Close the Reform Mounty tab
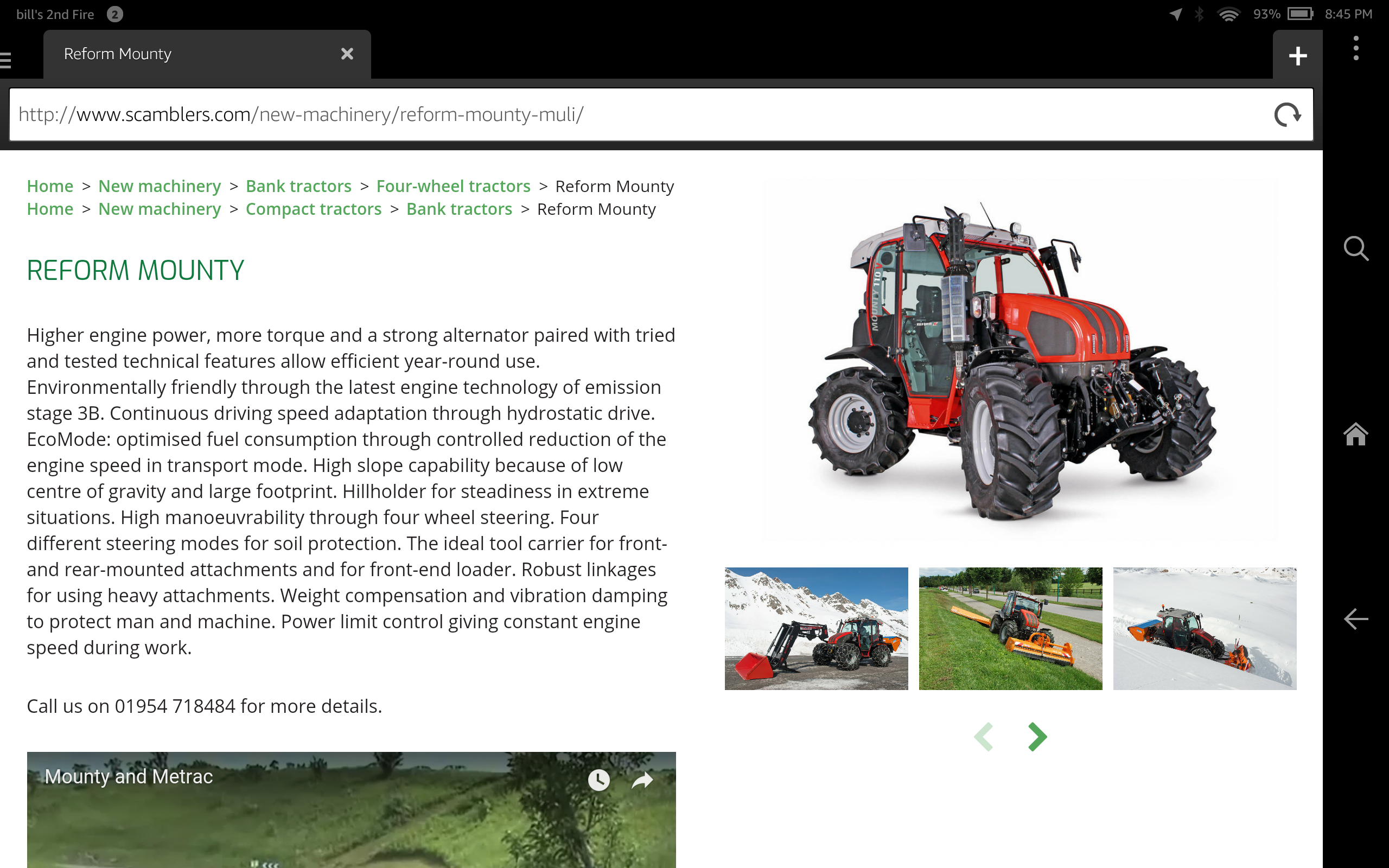The width and height of the screenshot is (1389, 868). point(347,54)
